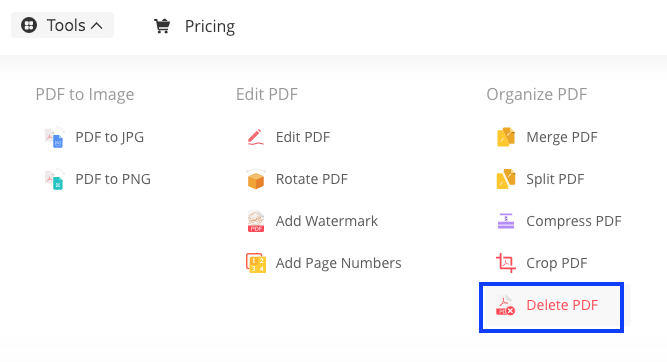Screen dimensions: 667x362
Task: Click the Rotate PDF cube icon
Action: click(x=256, y=179)
